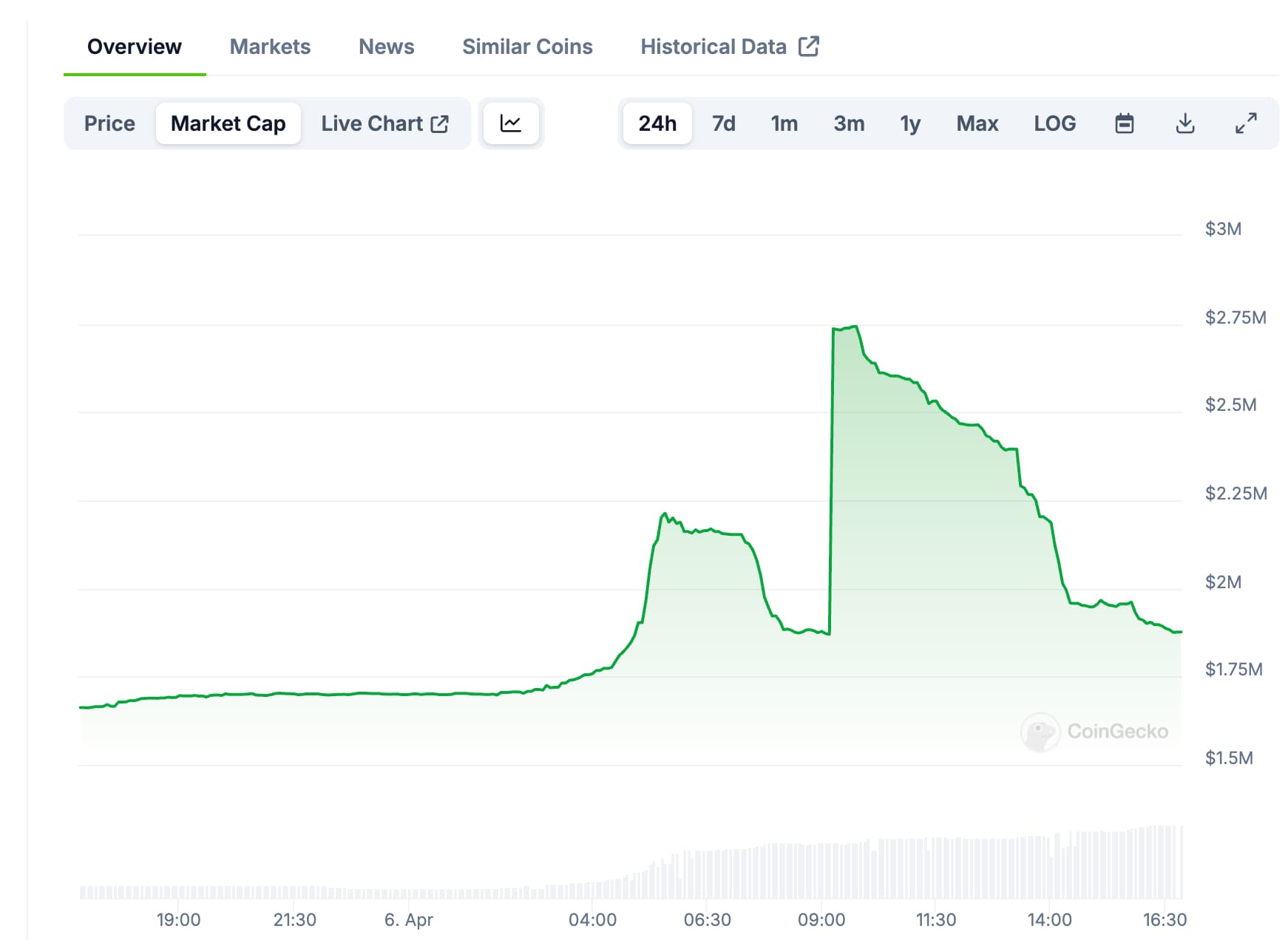1288x940 pixels.
Task: Show the 3m time range
Action: point(849,123)
